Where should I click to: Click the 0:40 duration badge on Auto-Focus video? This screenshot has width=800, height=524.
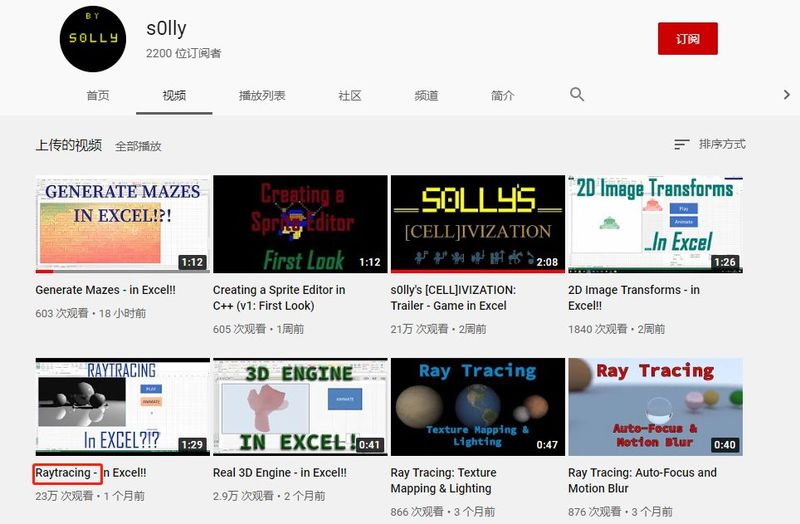tap(725, 445)
